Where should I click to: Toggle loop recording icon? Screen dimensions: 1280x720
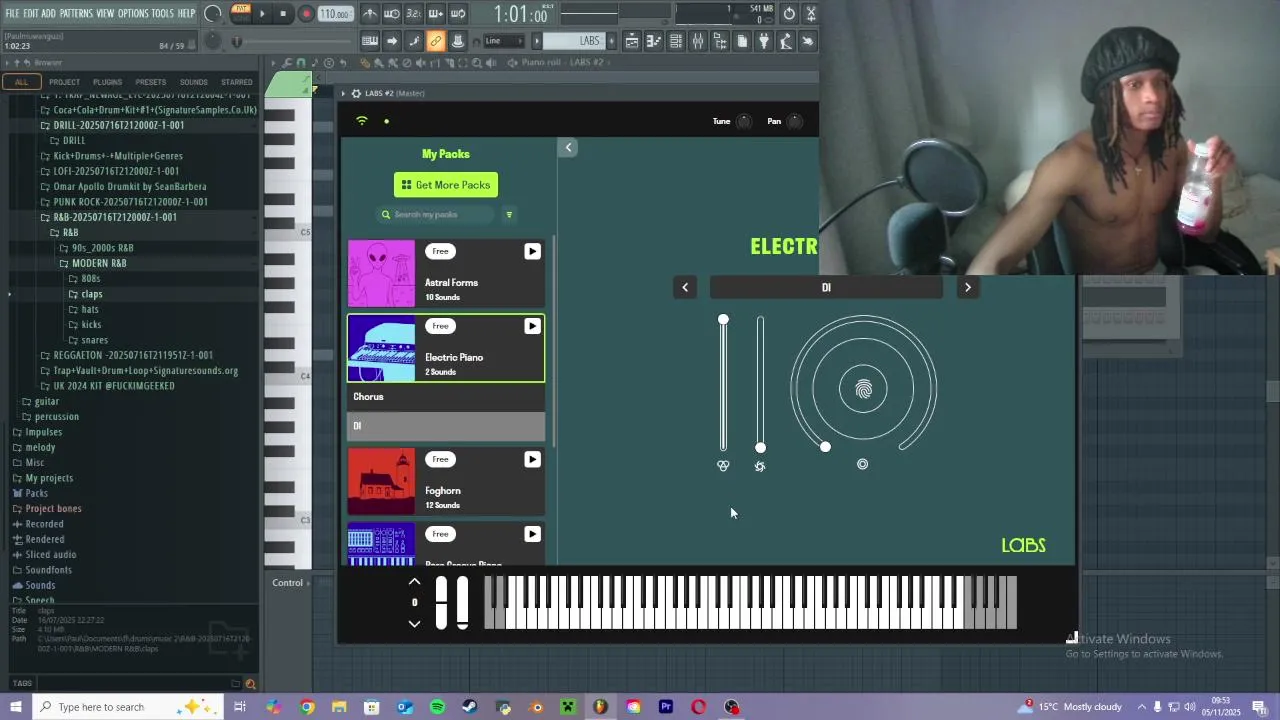point(458,14)
